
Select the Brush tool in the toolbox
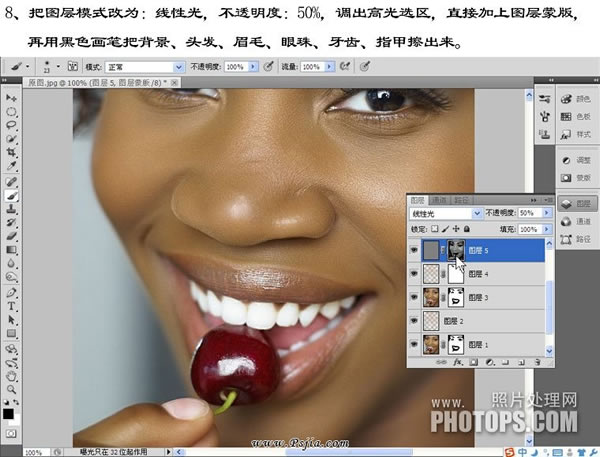coord(11,196)
